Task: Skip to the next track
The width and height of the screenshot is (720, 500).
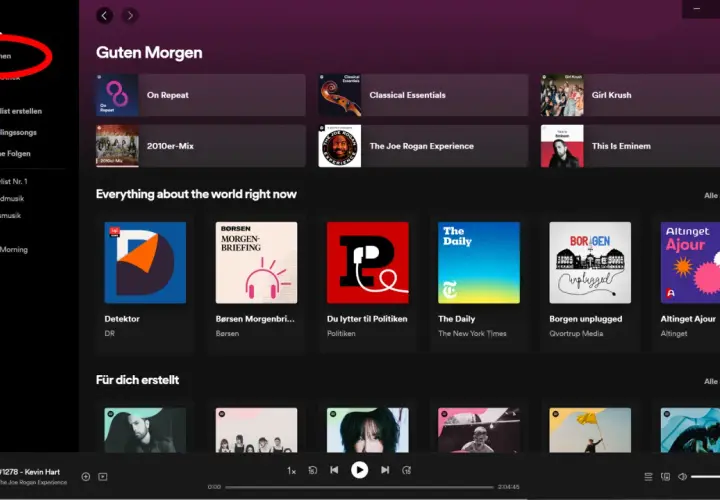Action: 385,470
